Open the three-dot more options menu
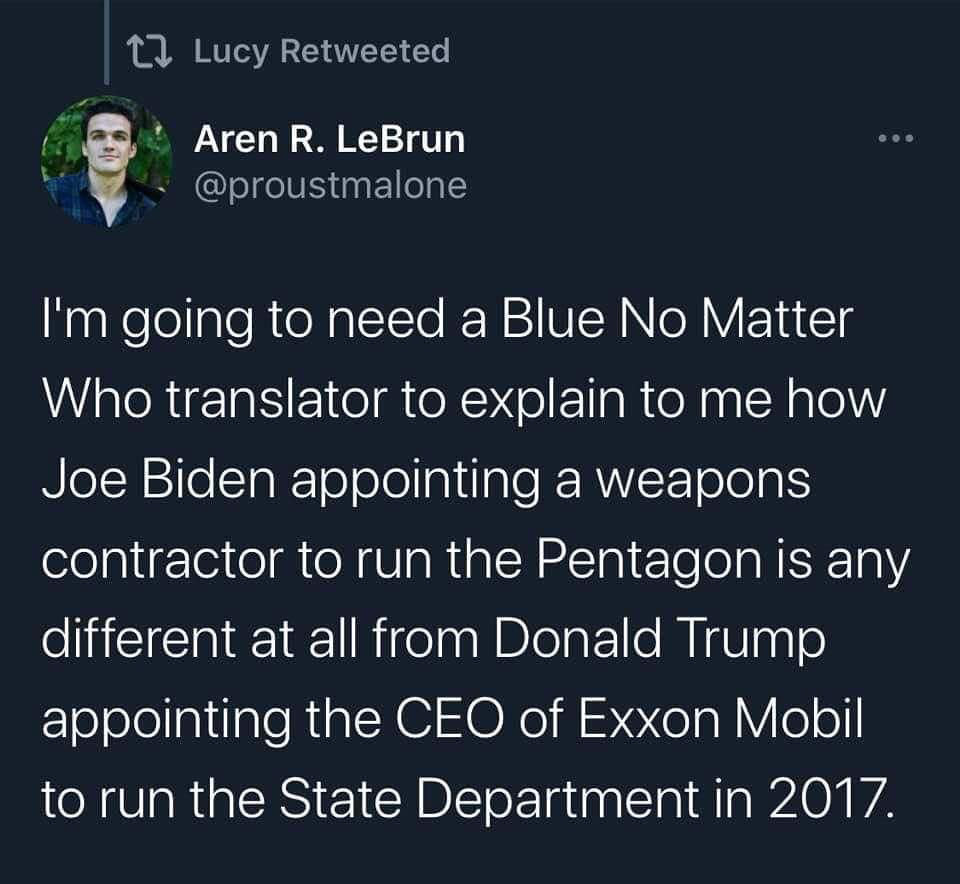 [896, 139]
